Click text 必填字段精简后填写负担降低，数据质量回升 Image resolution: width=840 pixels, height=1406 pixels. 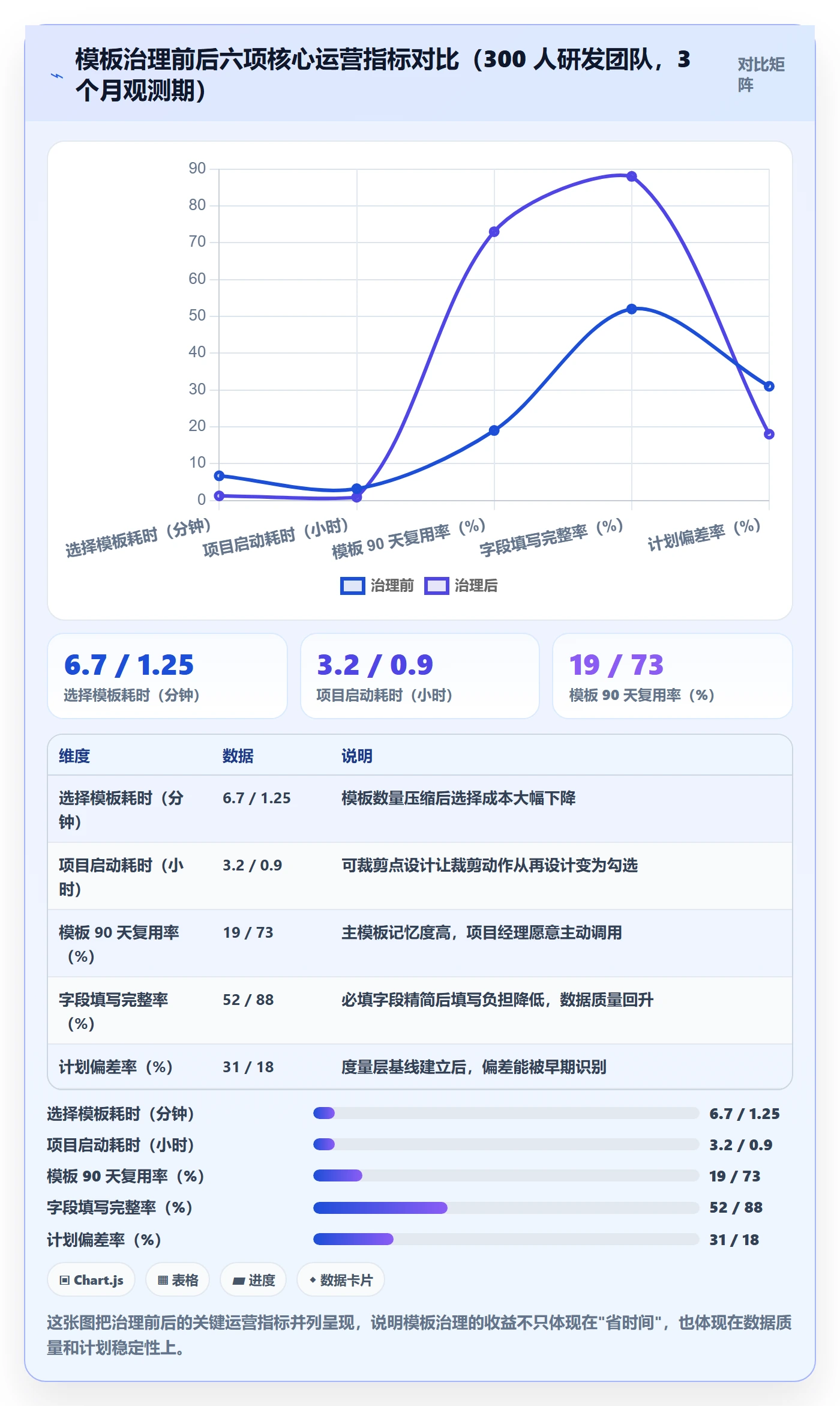[497, 1000]
